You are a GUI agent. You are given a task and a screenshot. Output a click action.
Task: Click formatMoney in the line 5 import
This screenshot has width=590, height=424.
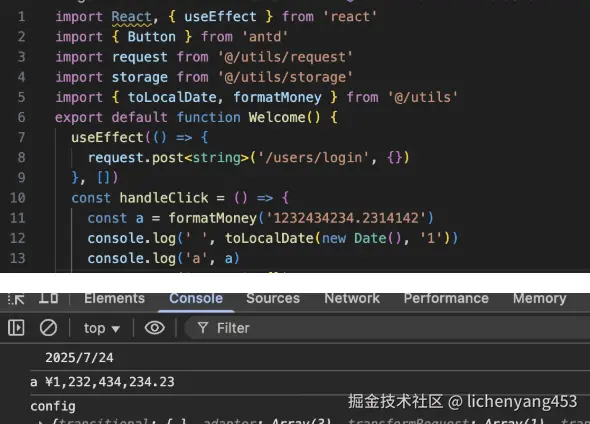tap(277, 97)
